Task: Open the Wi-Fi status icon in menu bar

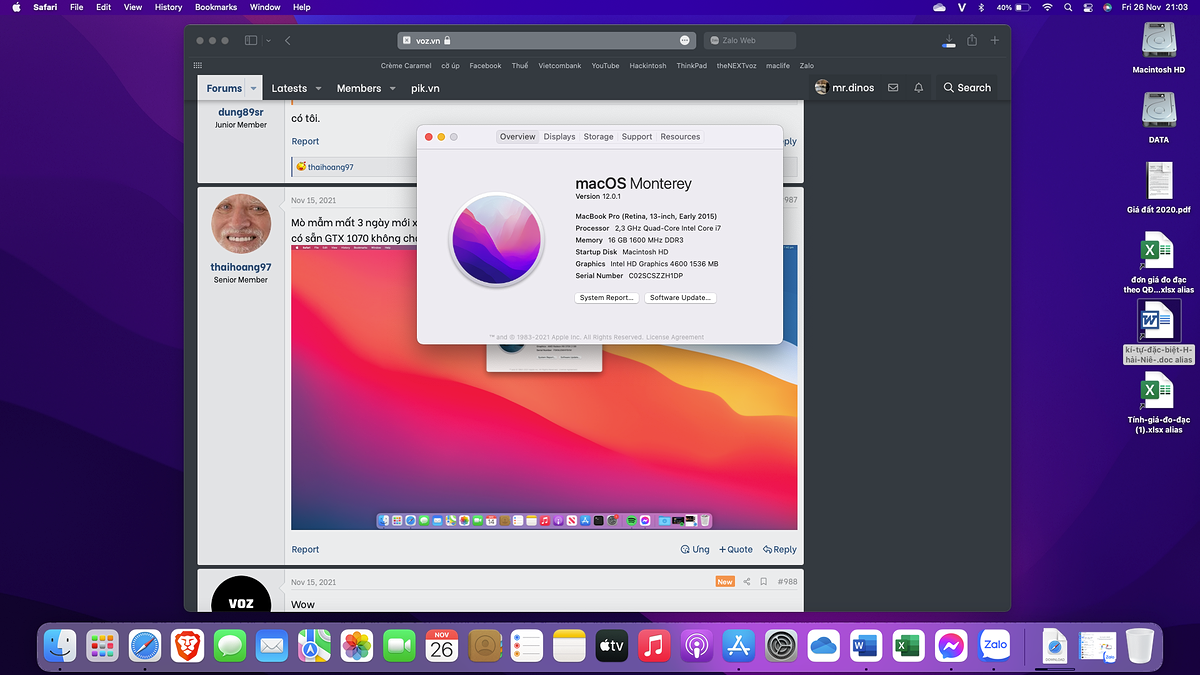Action: click(1047, 7)
